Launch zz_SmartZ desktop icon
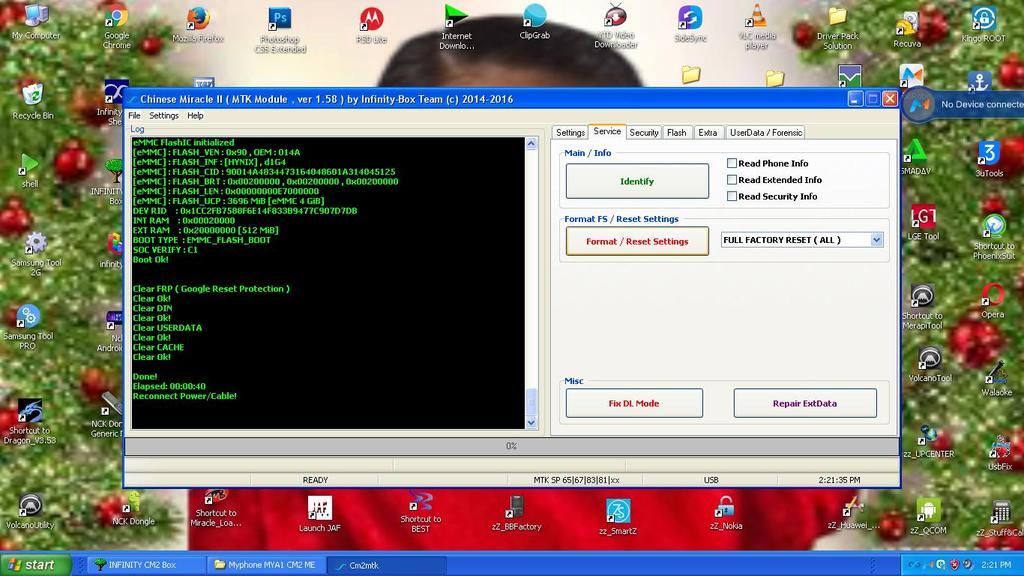 coord(618,517)
